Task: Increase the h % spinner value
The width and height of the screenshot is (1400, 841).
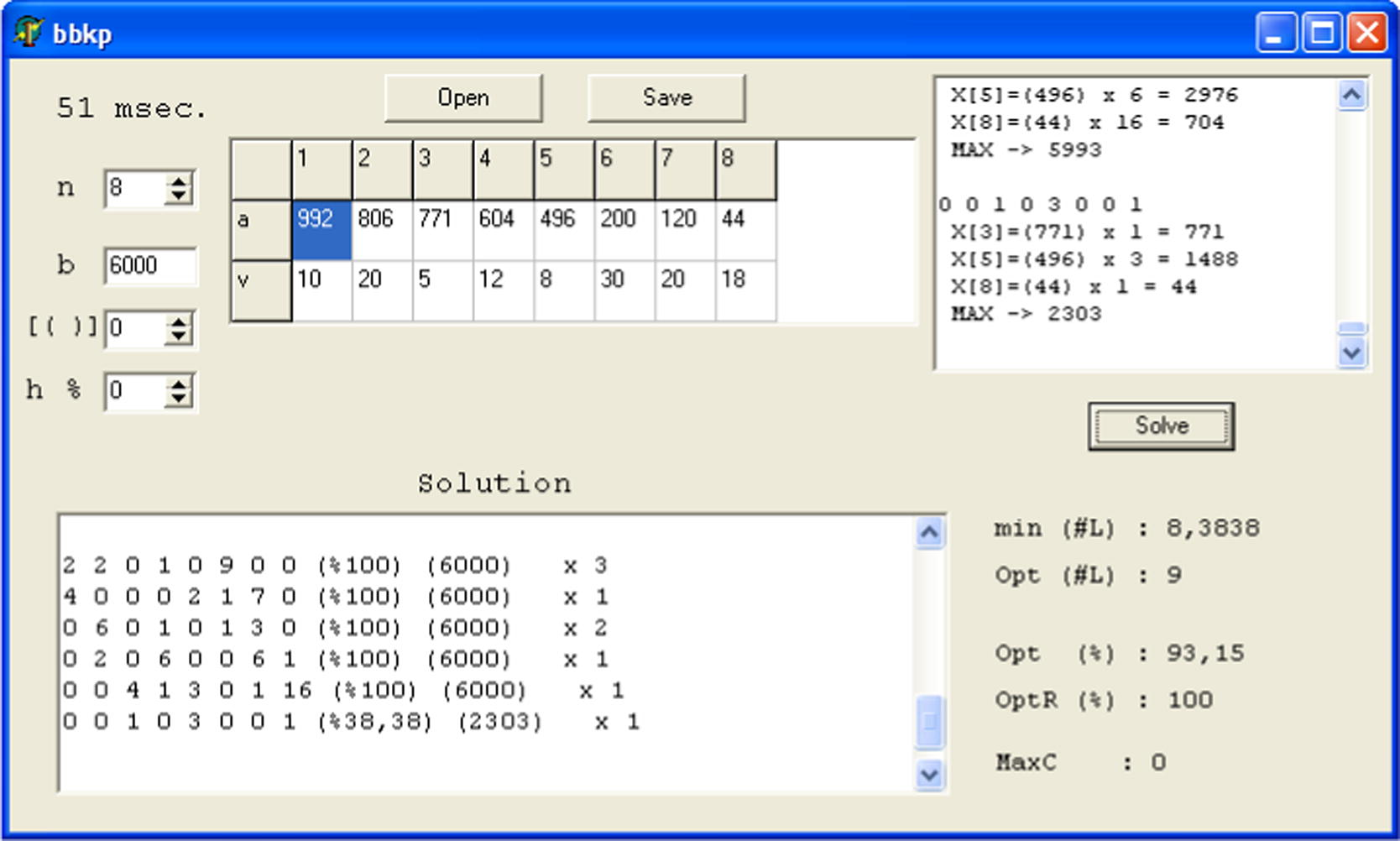Action: coord(178,384)
